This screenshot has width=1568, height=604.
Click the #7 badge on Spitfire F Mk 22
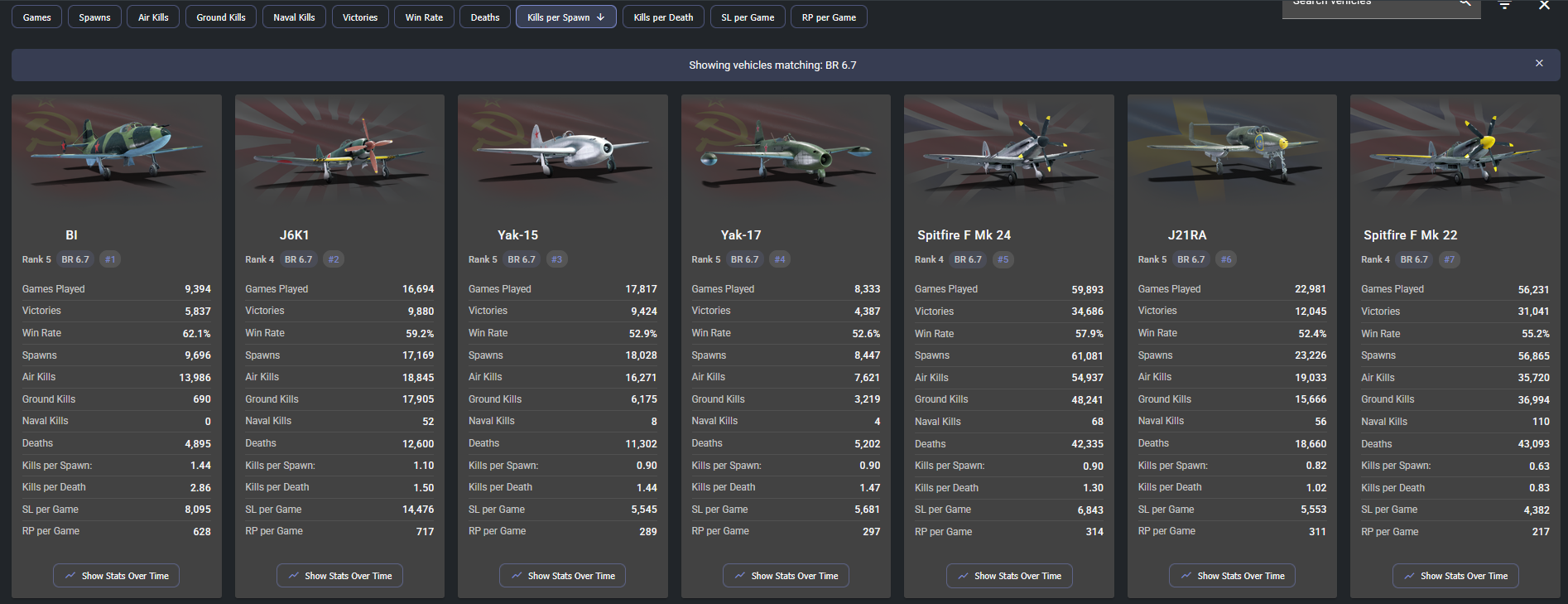point(1449,259)
